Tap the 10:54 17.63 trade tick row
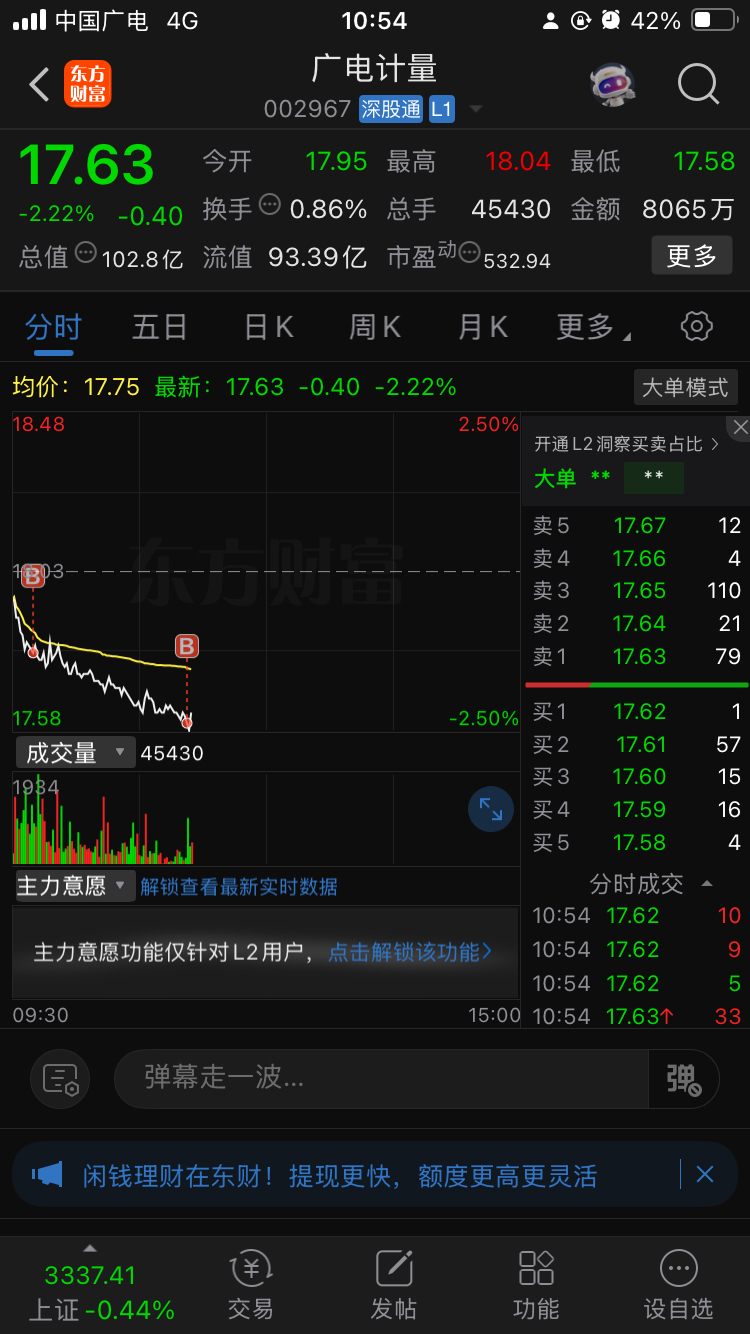 click(636, 1016)
